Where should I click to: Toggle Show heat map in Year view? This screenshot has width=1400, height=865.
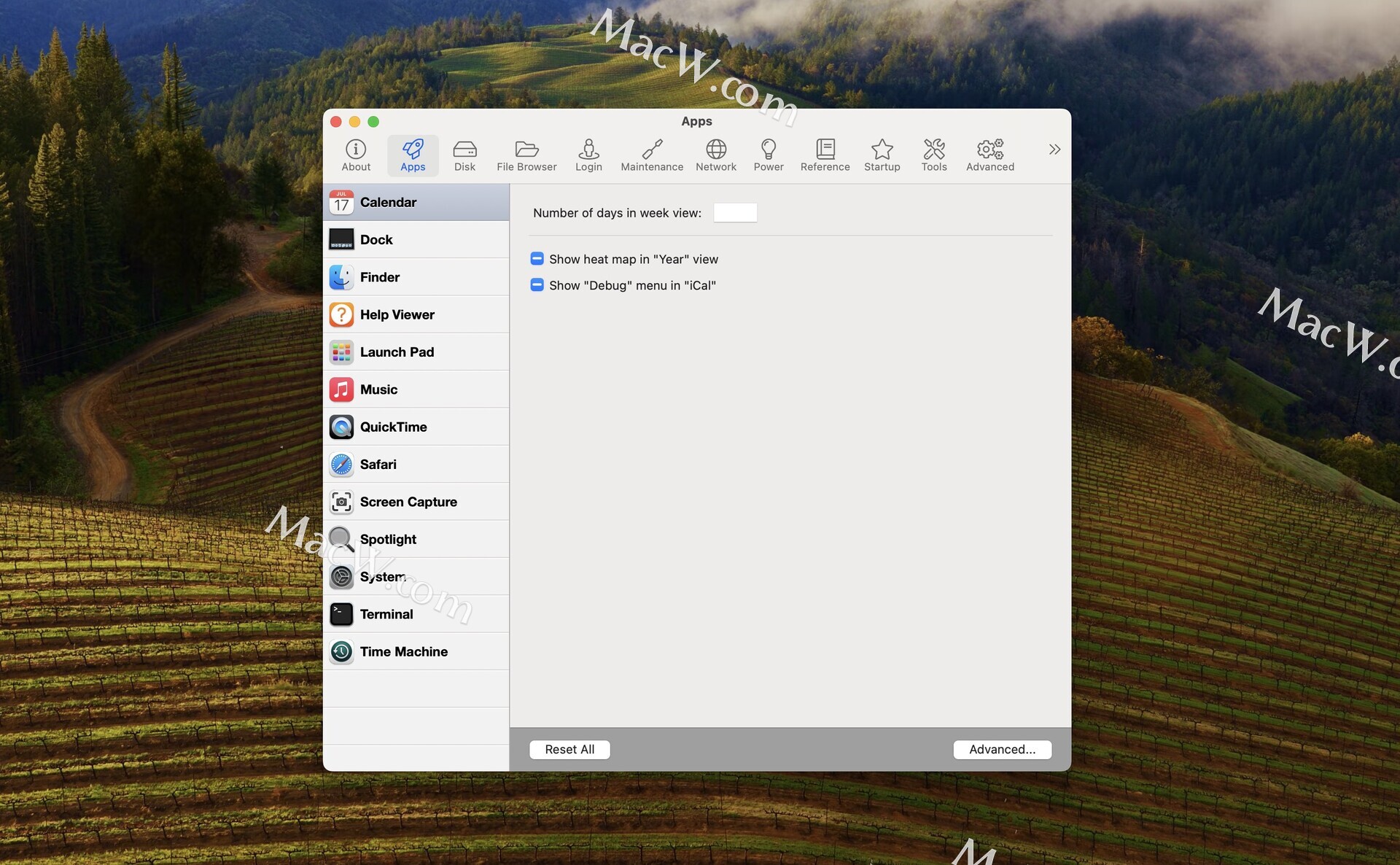537,259
